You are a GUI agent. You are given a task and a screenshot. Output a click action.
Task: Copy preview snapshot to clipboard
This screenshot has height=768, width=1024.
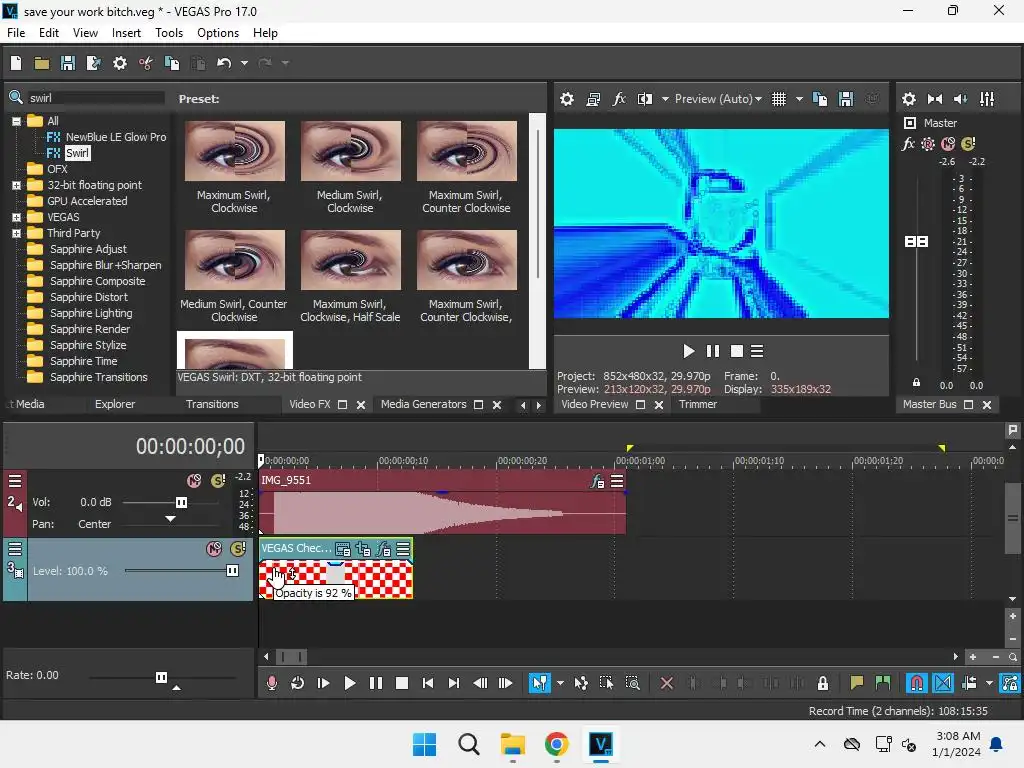pyautogui.click(x=820, y=99)
